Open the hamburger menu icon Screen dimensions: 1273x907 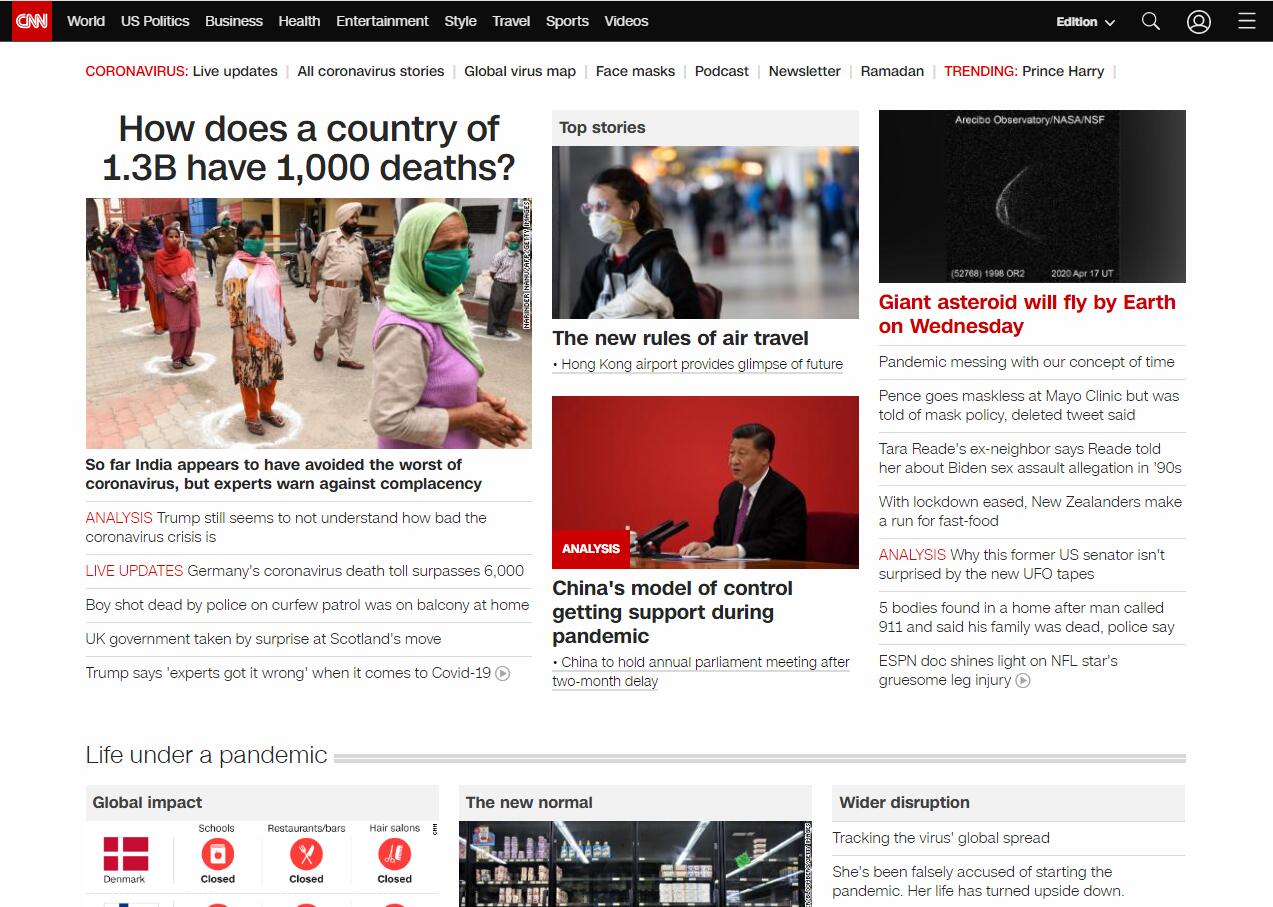[1246, 21]
